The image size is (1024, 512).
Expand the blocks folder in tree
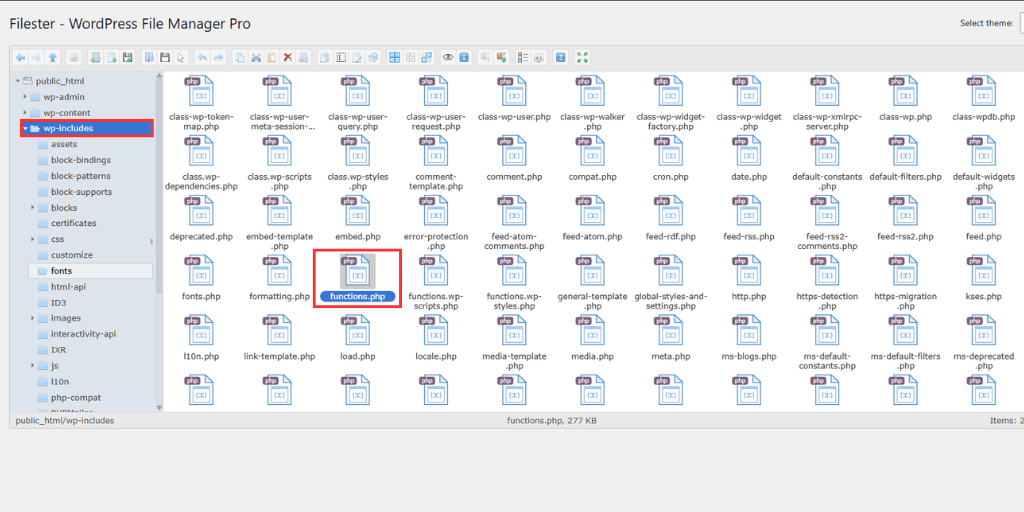[33, 208]
